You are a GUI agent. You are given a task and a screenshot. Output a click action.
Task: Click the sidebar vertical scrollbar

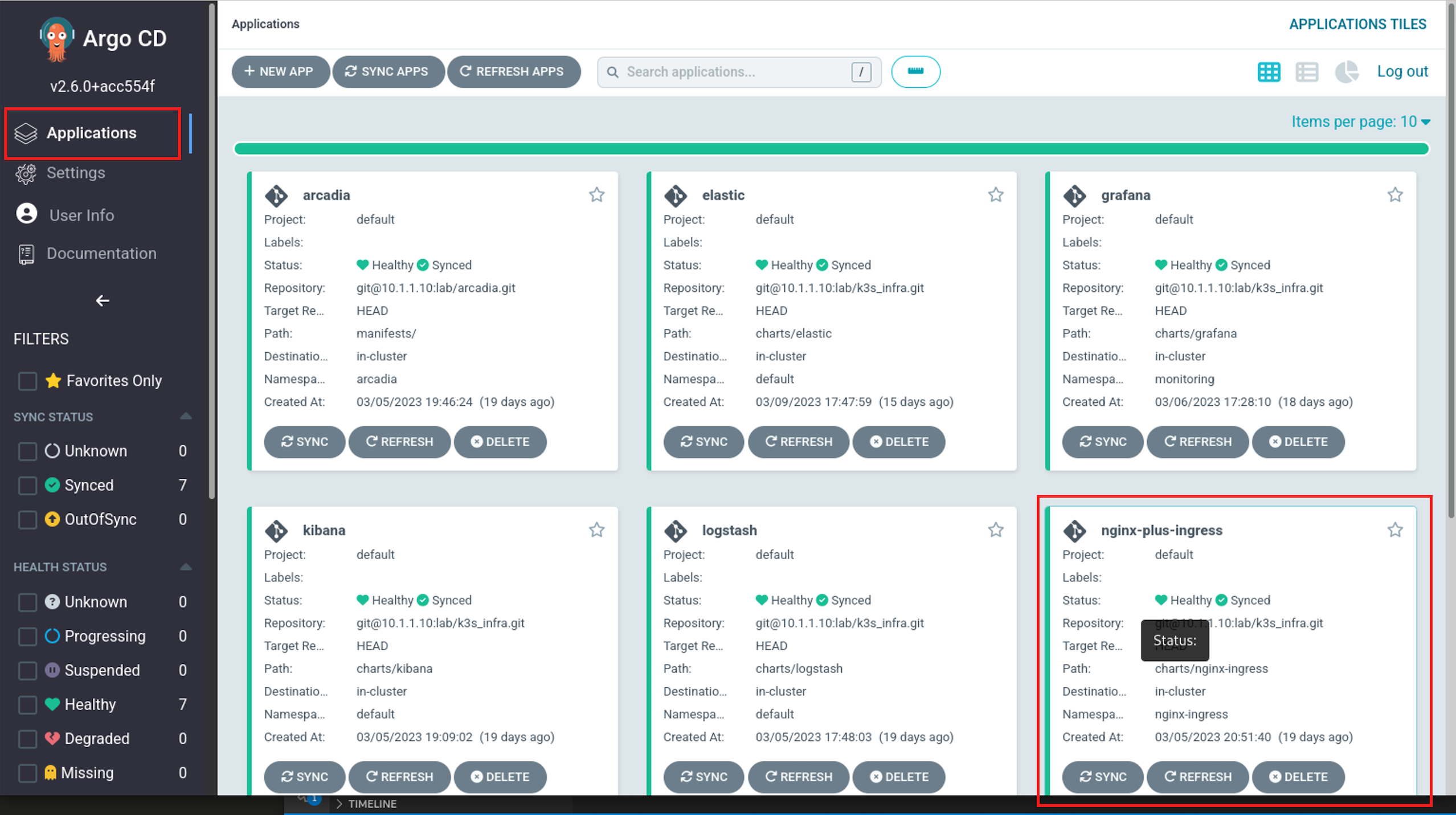pos(212,251)
